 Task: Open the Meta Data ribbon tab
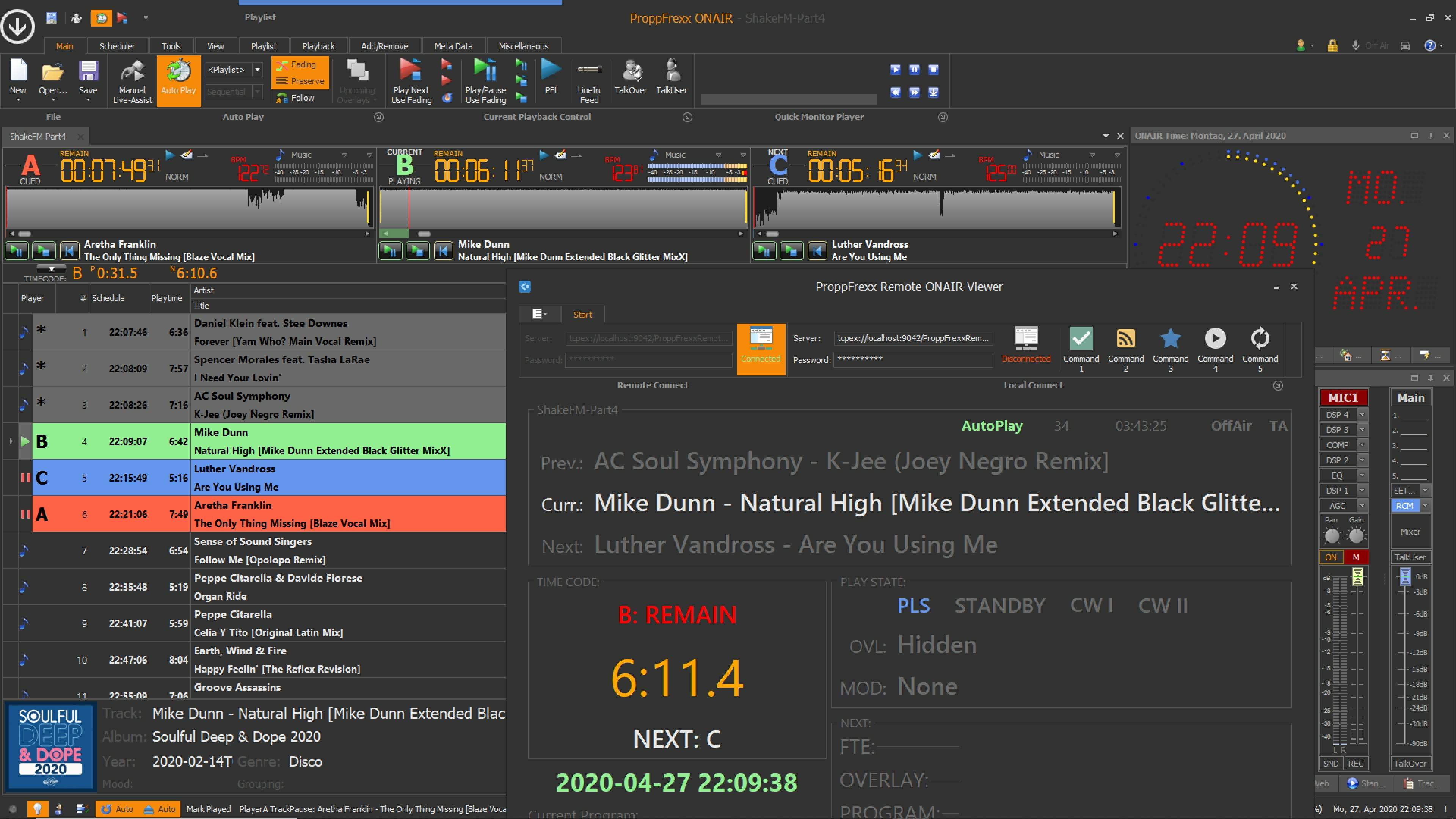pos(453,46)
